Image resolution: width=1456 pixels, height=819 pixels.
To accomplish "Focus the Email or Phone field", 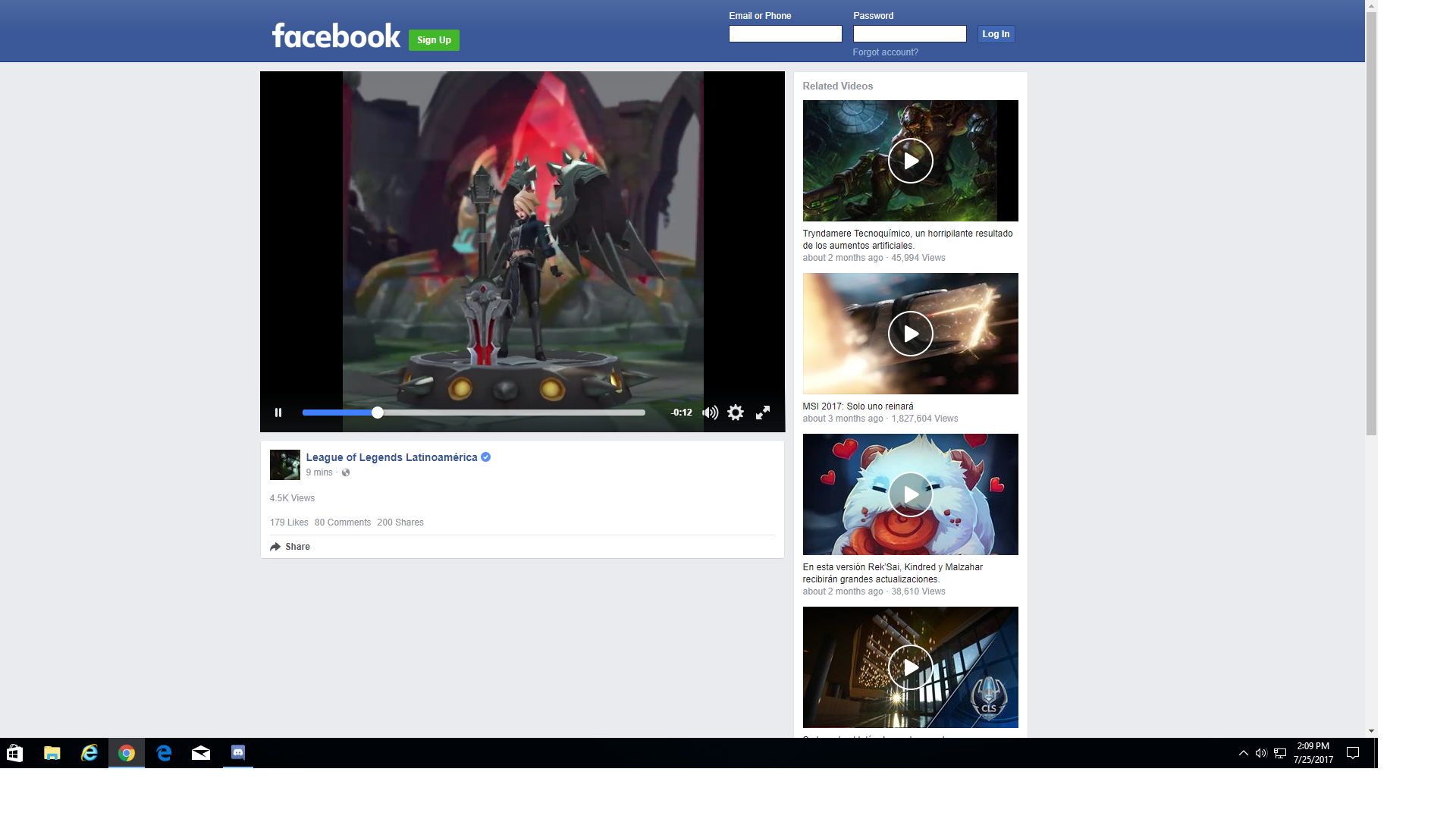I will 786,34.
